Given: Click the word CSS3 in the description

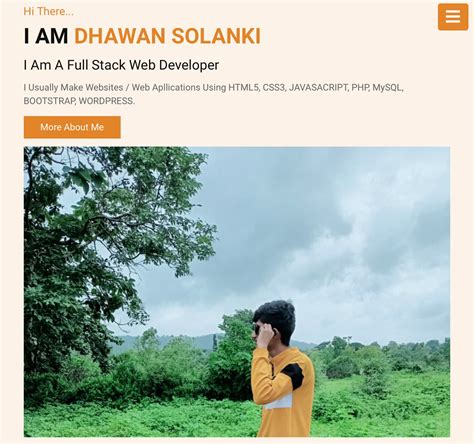Looking at the screenshot, I should tap(274, 88).
